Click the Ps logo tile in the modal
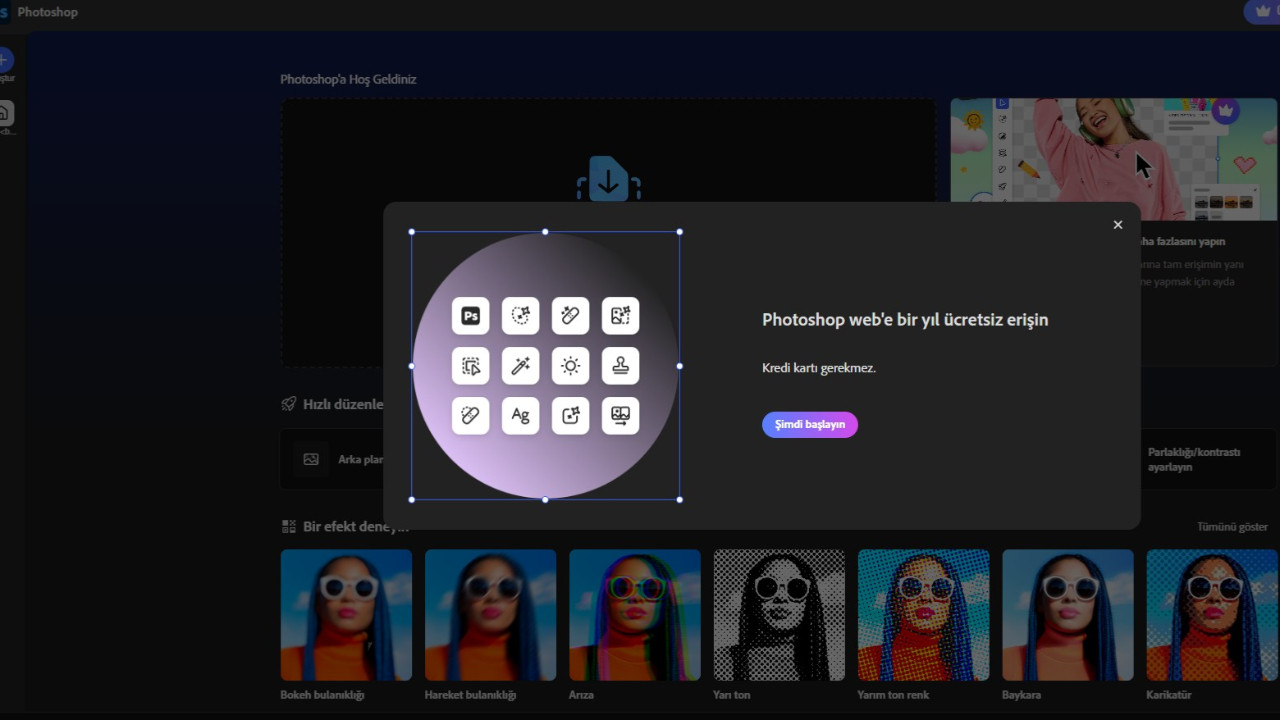 (x=470, y=316)
